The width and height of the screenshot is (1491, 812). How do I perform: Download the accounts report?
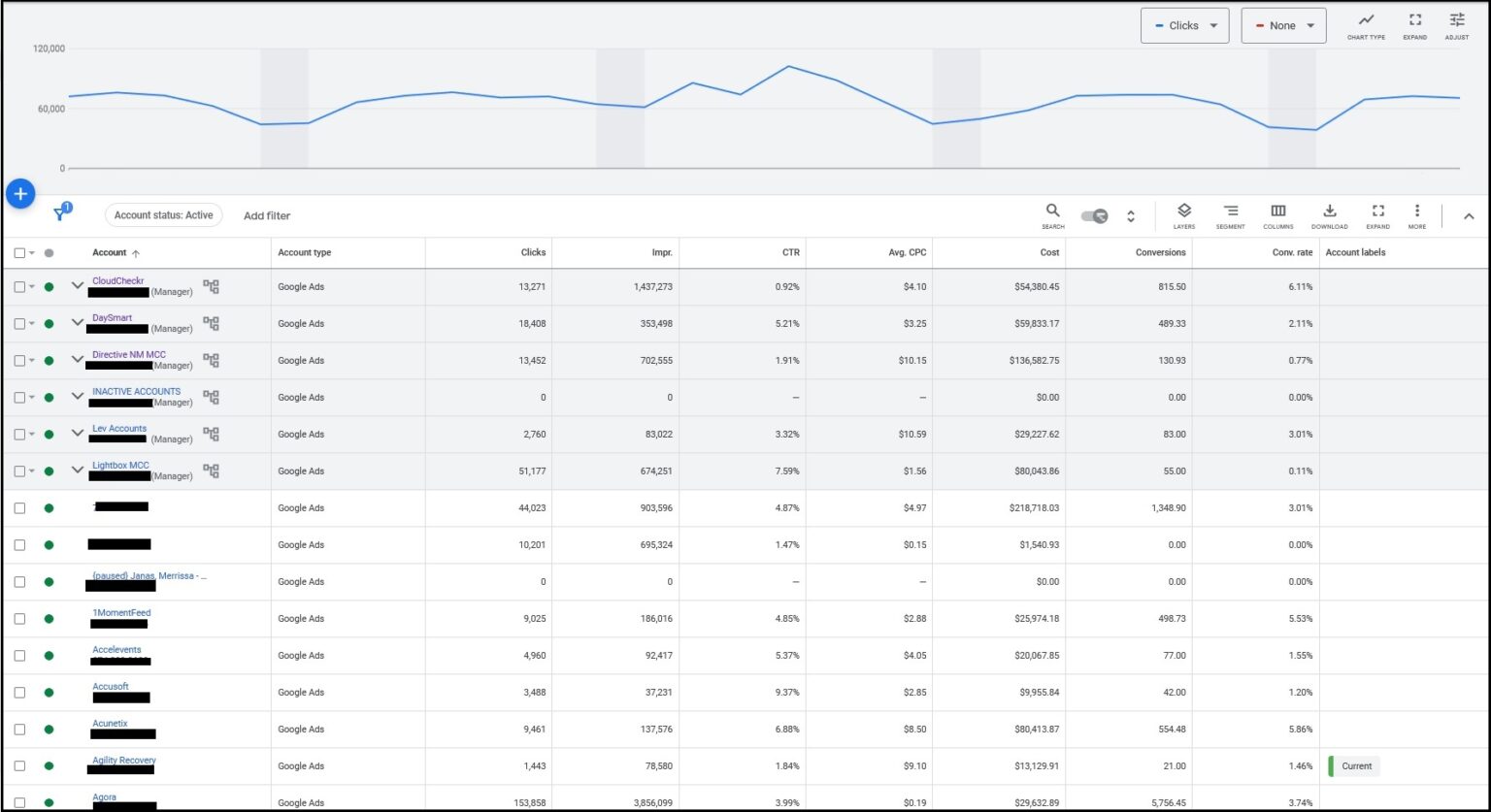[1329, 214]
